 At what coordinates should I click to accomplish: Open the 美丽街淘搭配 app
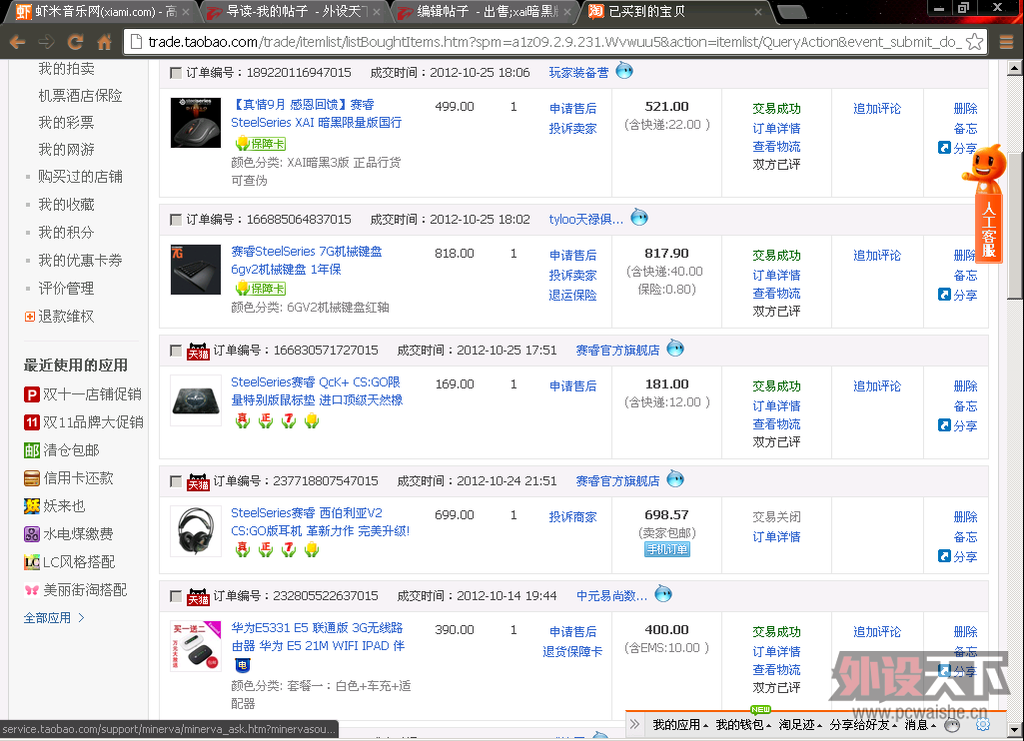[76, 590]
